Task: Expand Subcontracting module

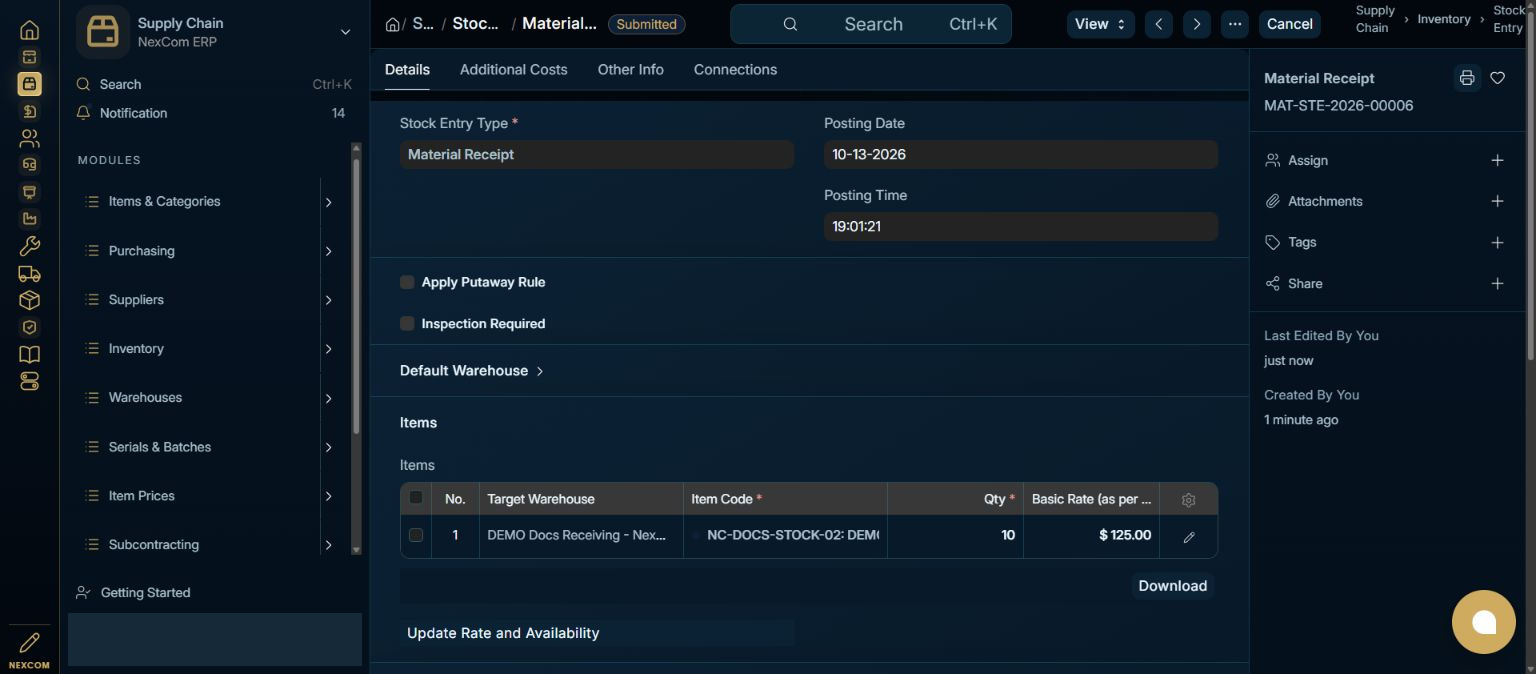Action: click(x=328, y=545)
